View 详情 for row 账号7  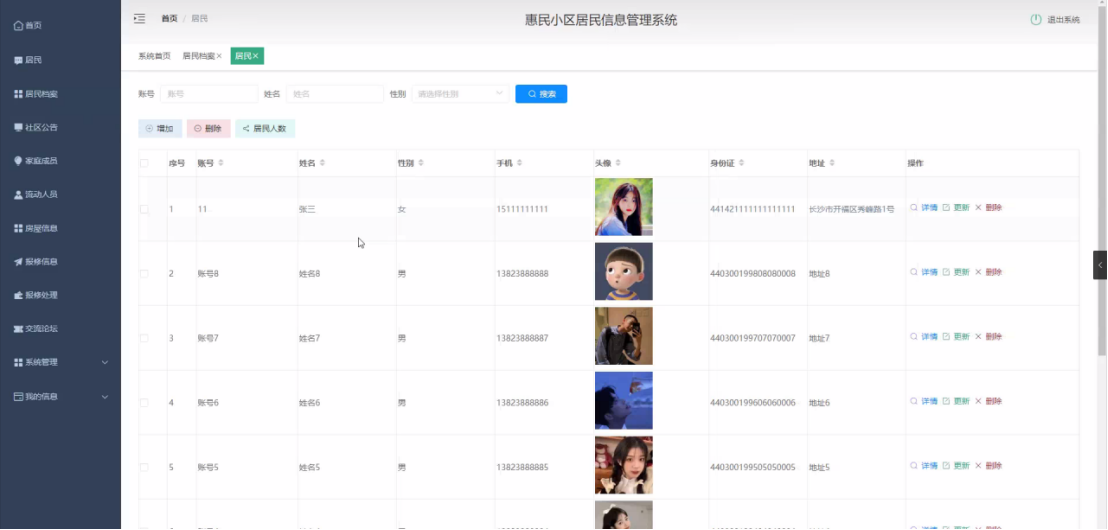point(924,337)
